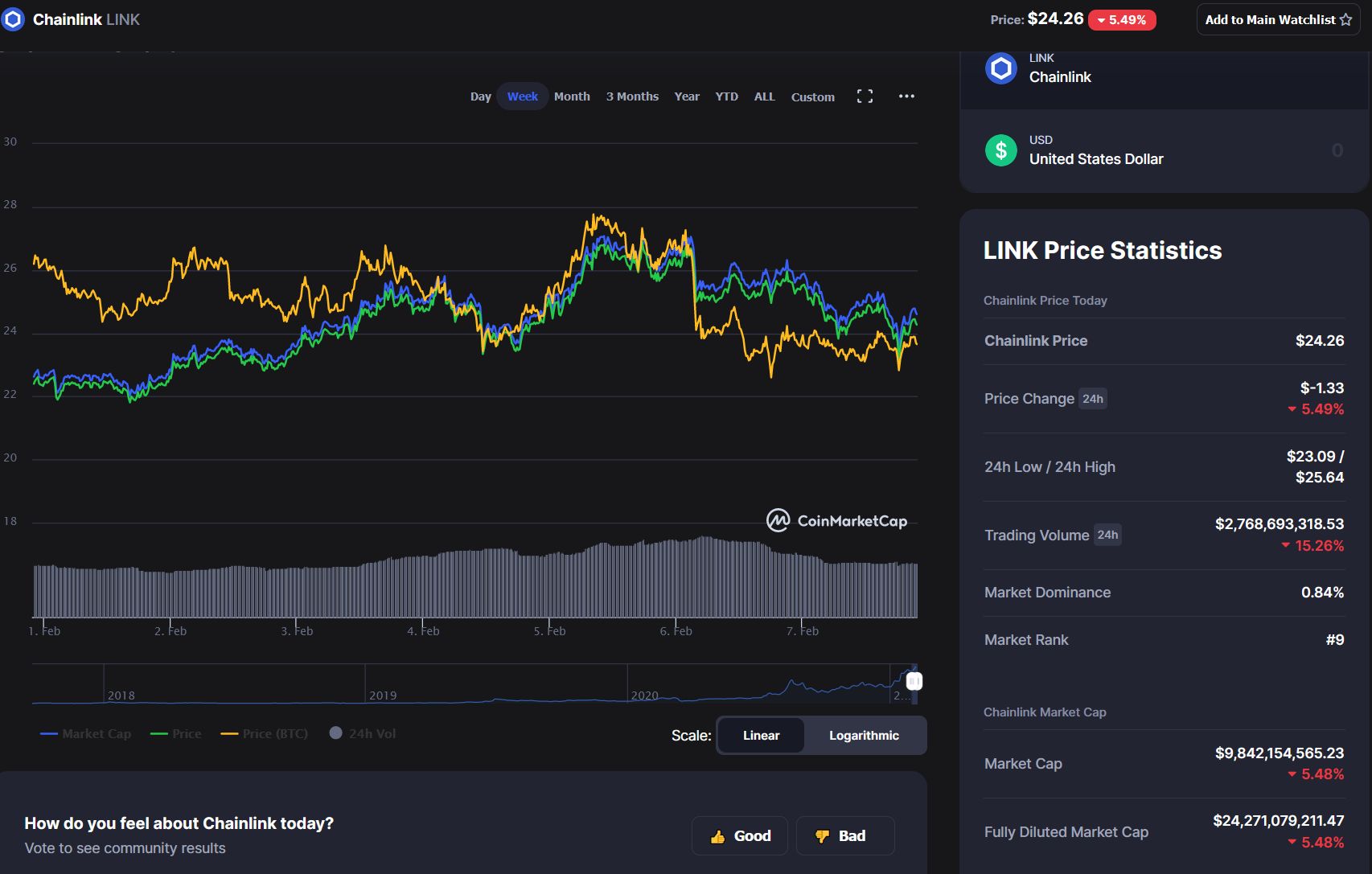Open fullscreen chart view icon
This screenshot has width=1372, height=874.
pyautogui.click(x=865, y=96)
